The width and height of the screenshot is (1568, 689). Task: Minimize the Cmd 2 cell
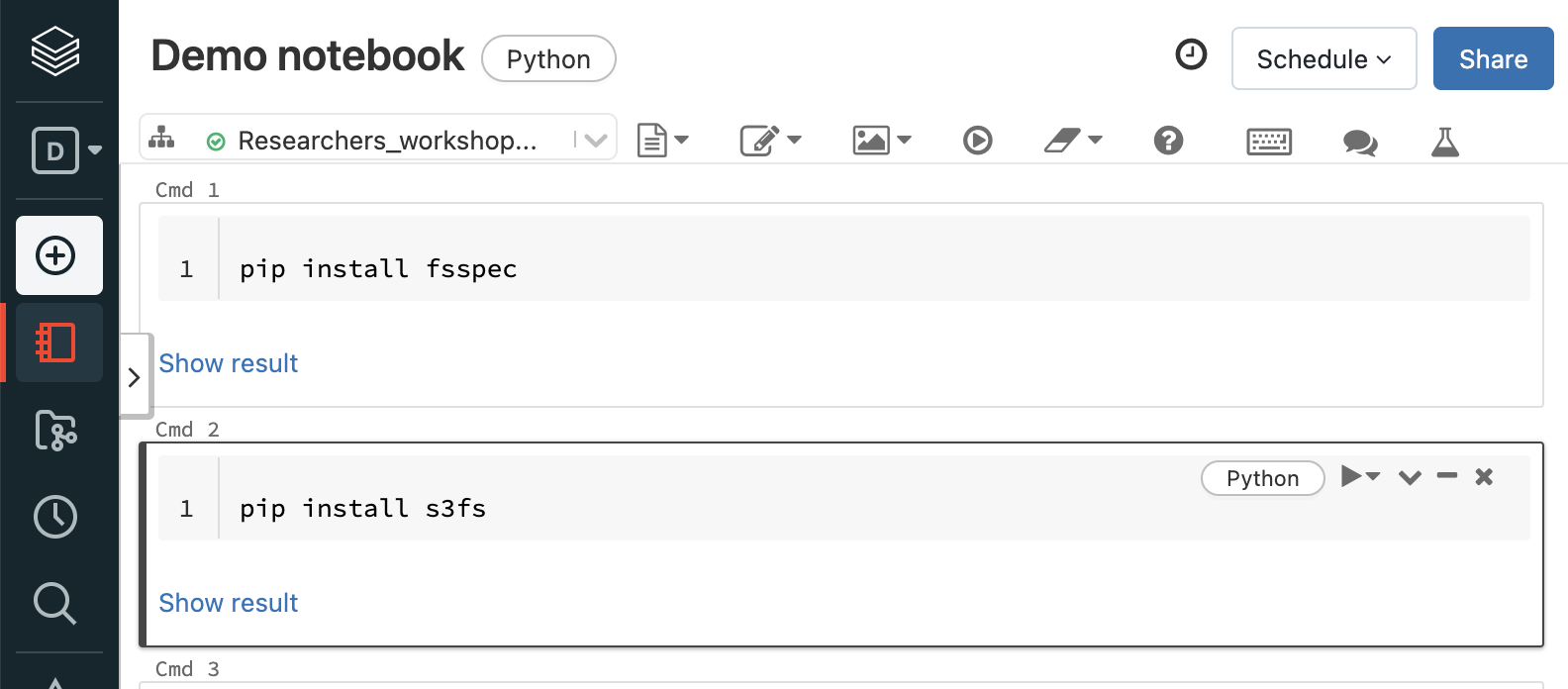coord(1447,476)
